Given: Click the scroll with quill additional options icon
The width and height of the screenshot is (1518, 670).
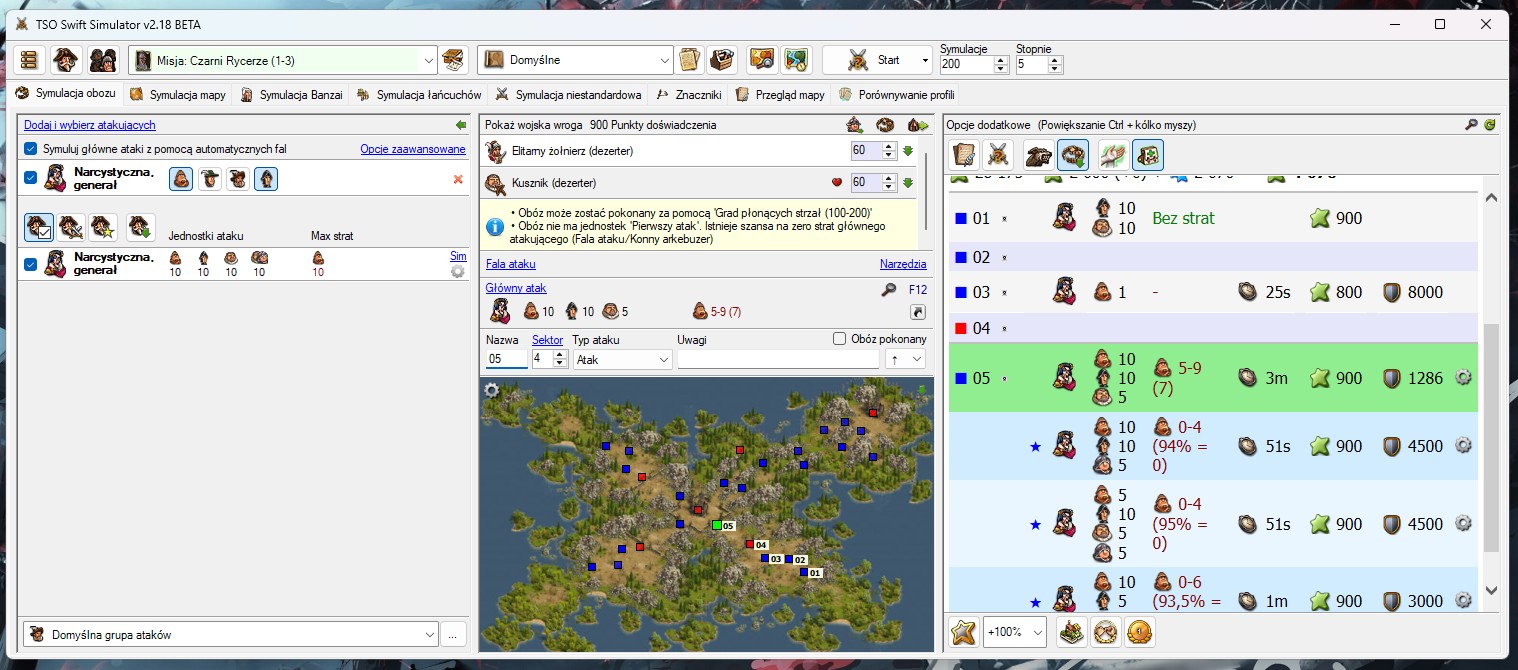Looking at the screenshot, I should pos(964,155).
